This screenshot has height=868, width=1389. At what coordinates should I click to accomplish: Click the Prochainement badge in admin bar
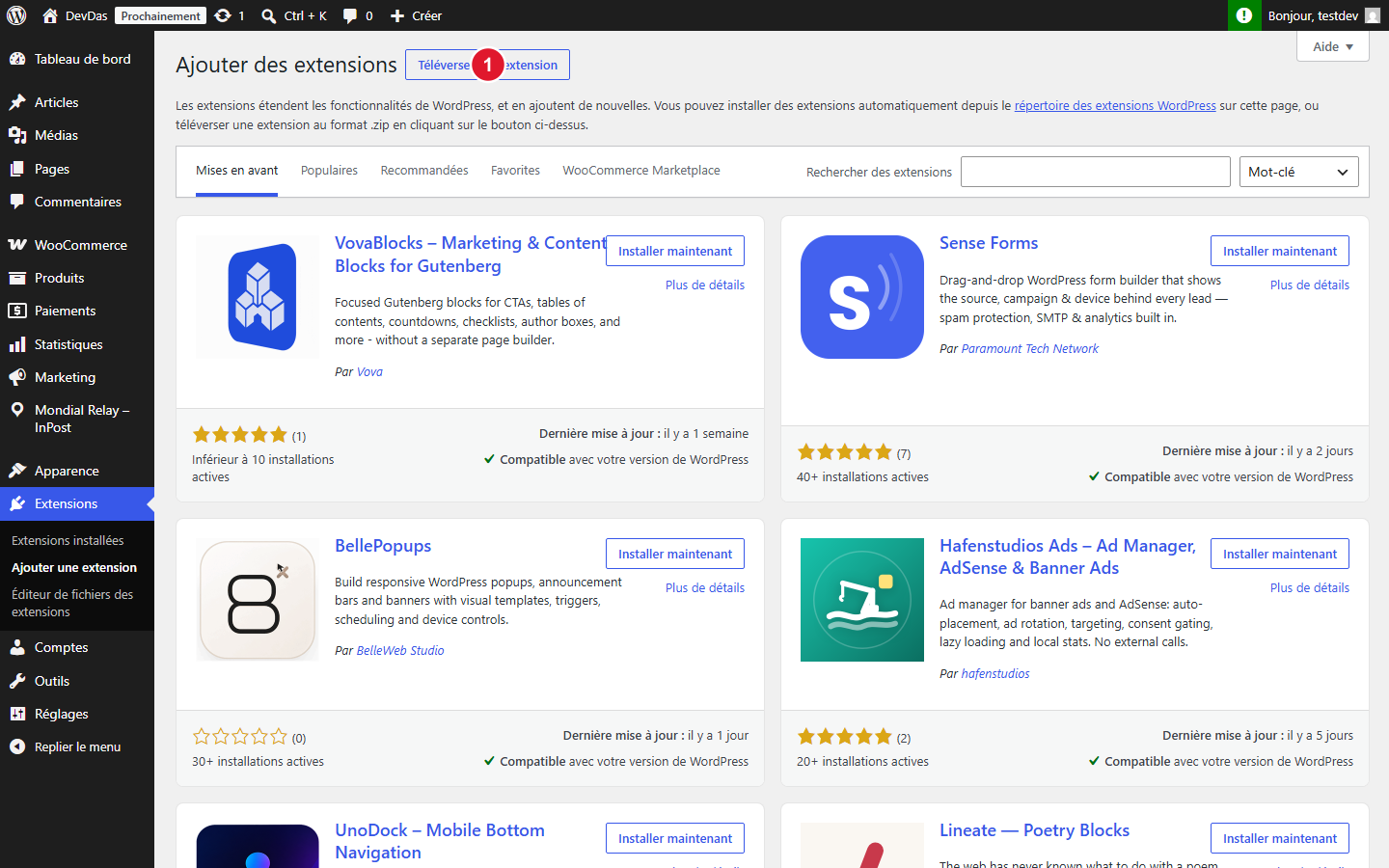pos(161,15)
